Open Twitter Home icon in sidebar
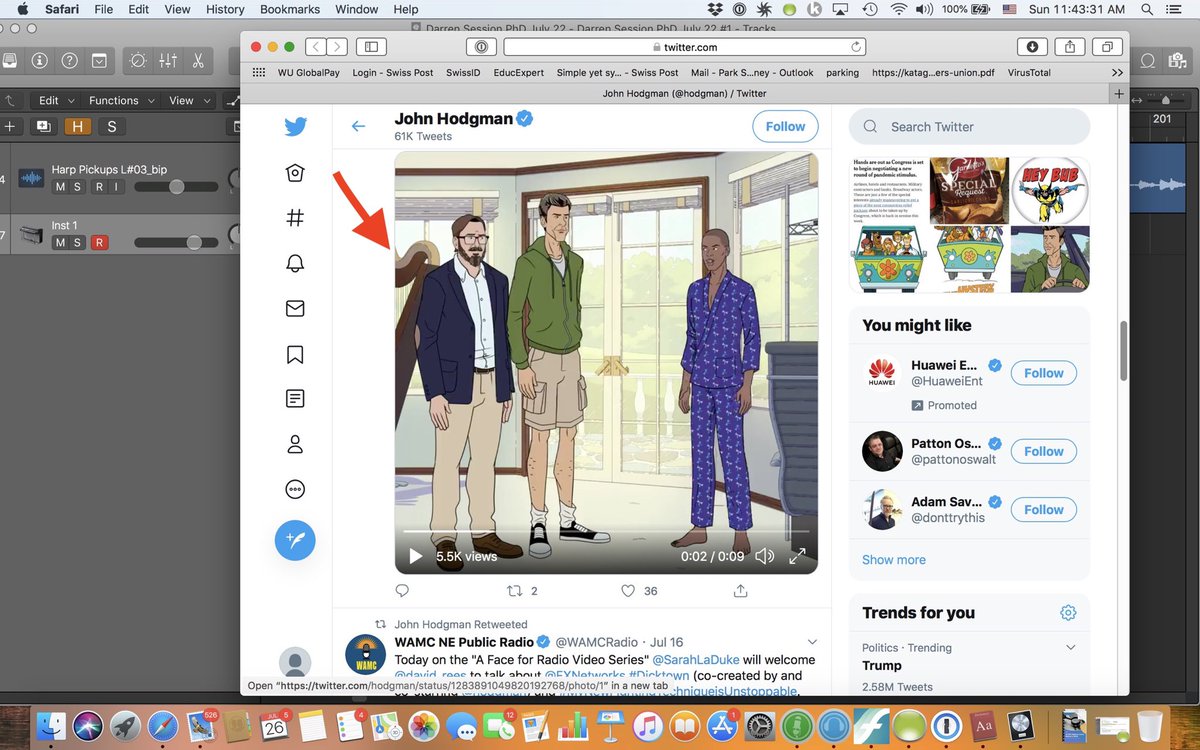The height and width of the screenshot is (750, 1200). (x=295, y=173)
